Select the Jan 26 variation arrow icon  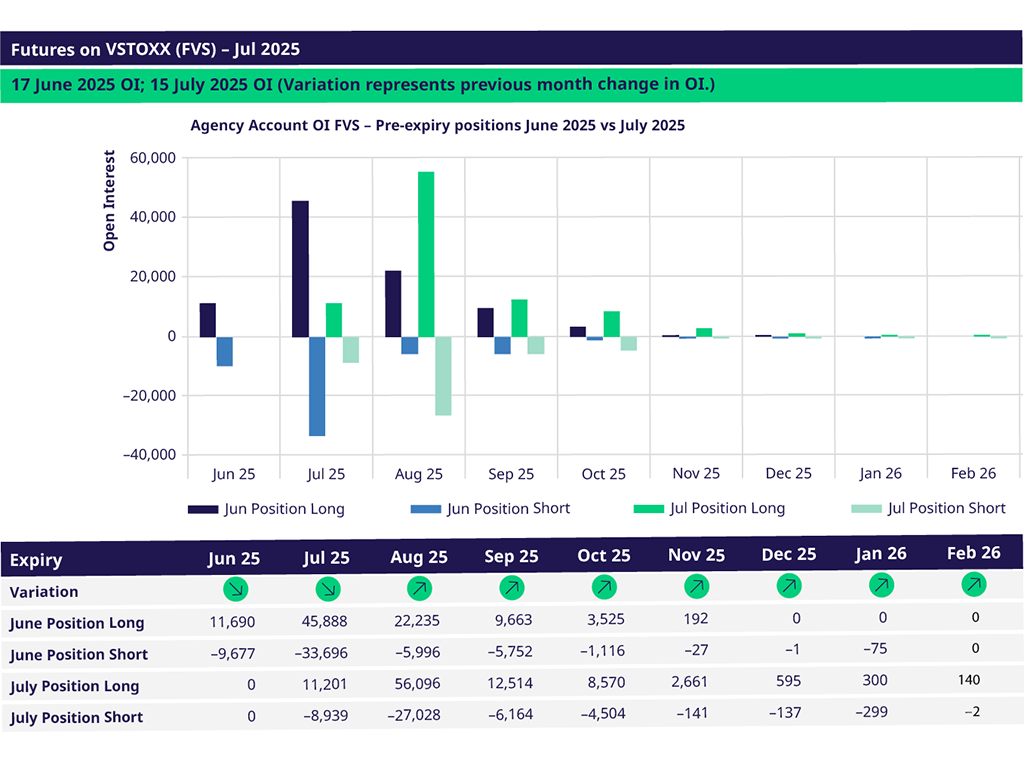pos(881,584)
